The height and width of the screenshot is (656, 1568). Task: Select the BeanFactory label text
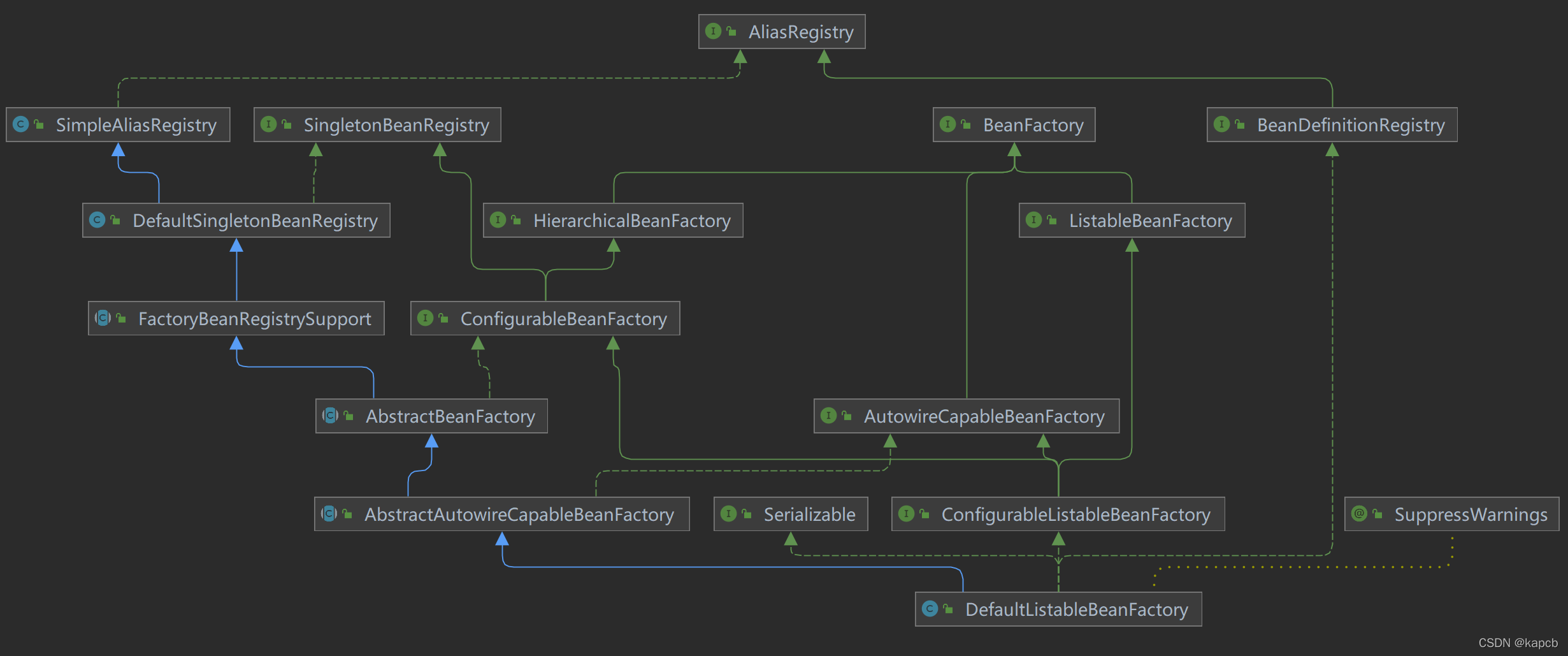point(1033,125)
